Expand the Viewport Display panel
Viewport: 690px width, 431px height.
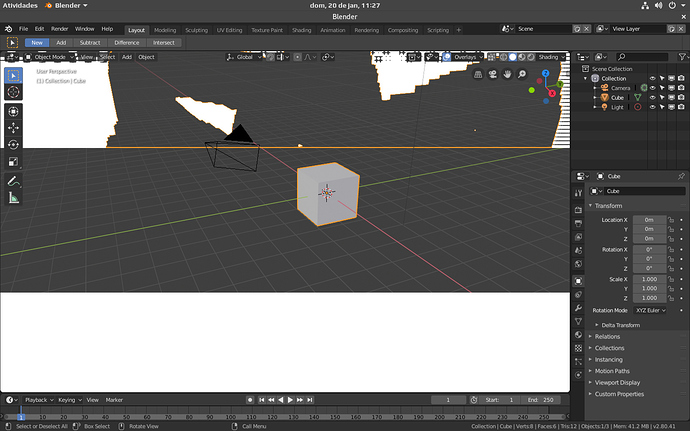click(x=617, y=383)
